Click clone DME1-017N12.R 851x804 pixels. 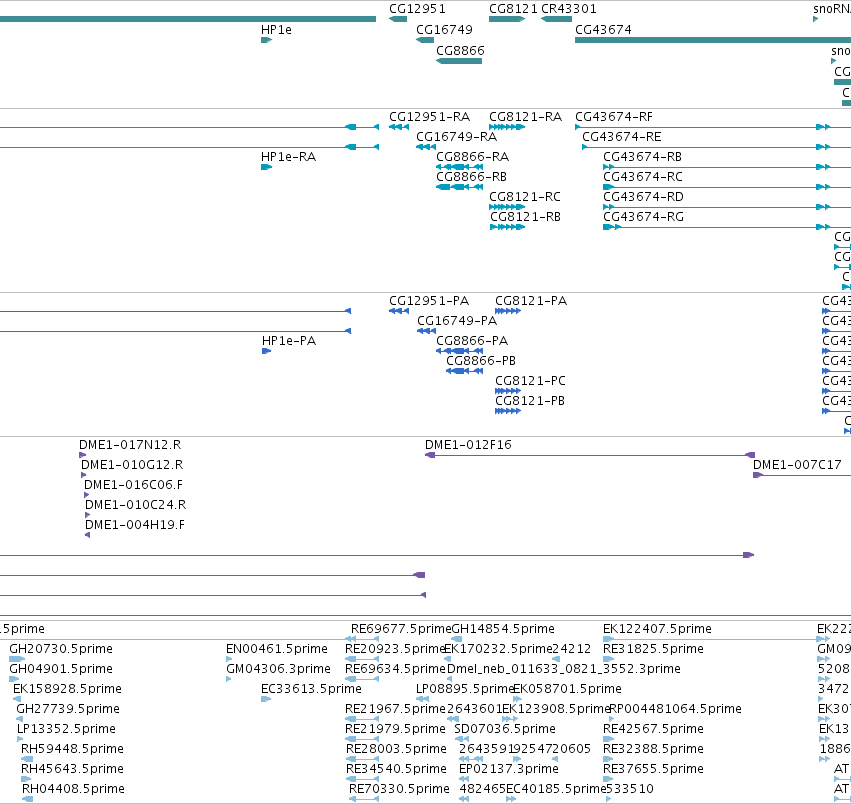pyautogui.click(x=130, y=445)
